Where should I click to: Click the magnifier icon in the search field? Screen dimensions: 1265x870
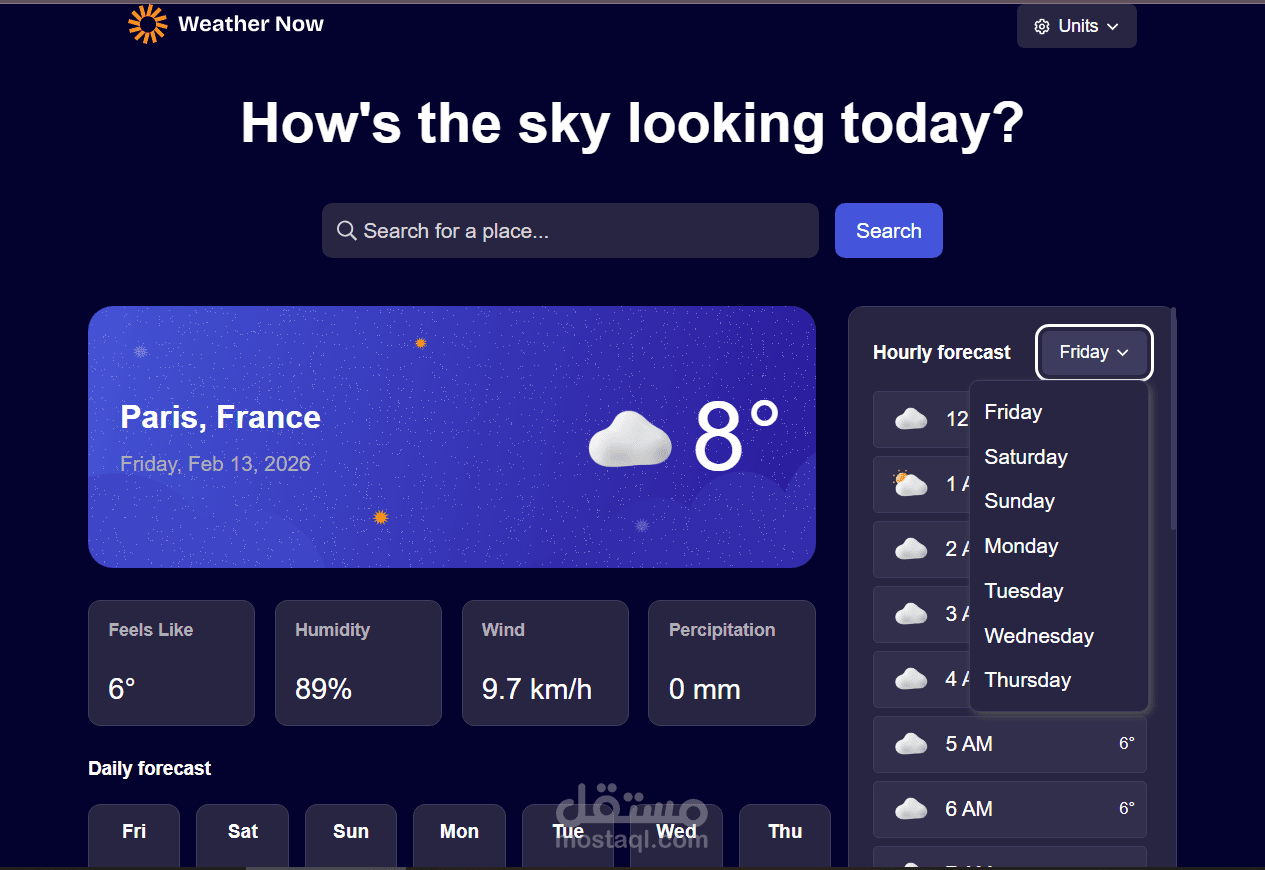pos(346,230)
